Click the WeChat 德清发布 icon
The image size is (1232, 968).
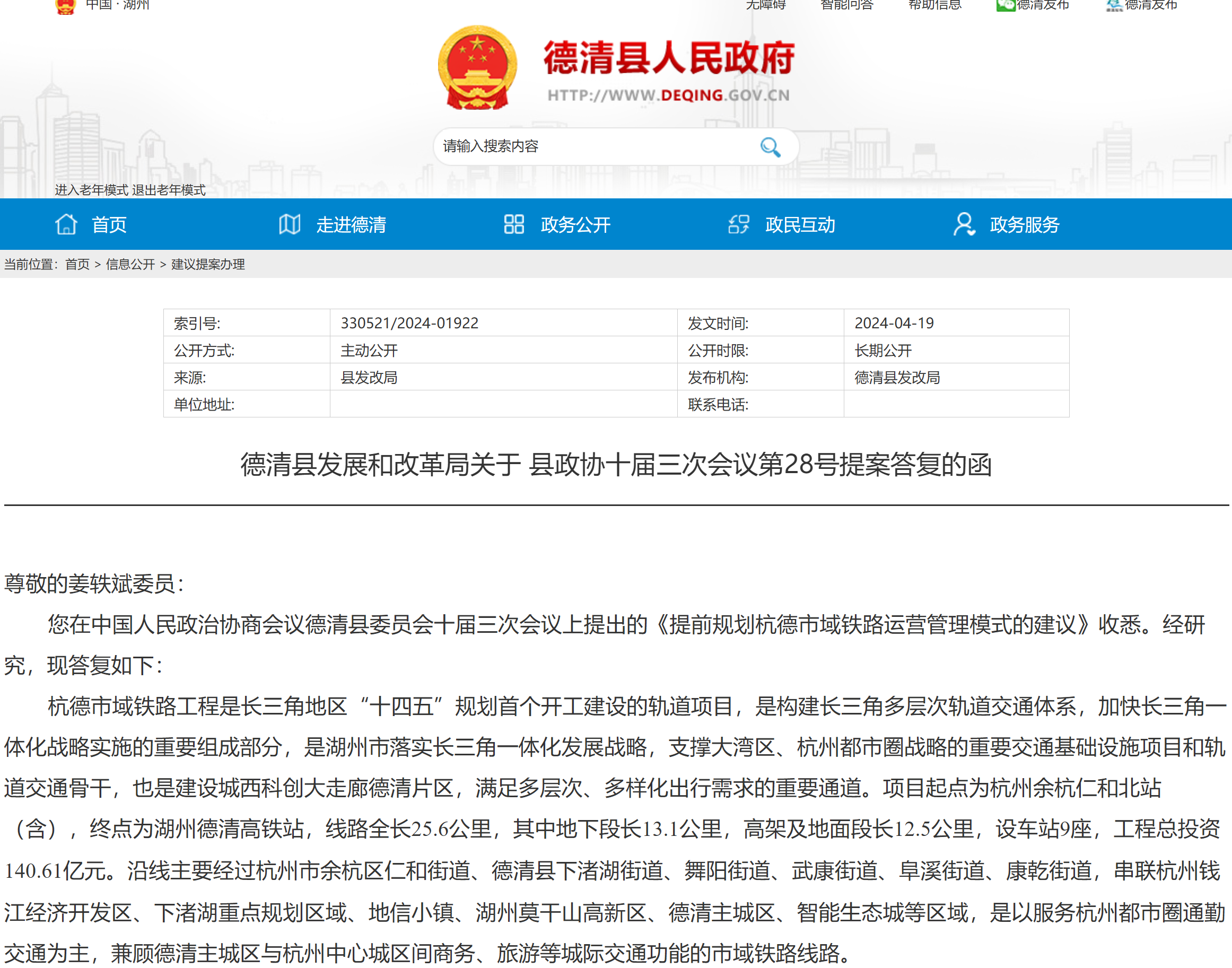pos(1006,5)
